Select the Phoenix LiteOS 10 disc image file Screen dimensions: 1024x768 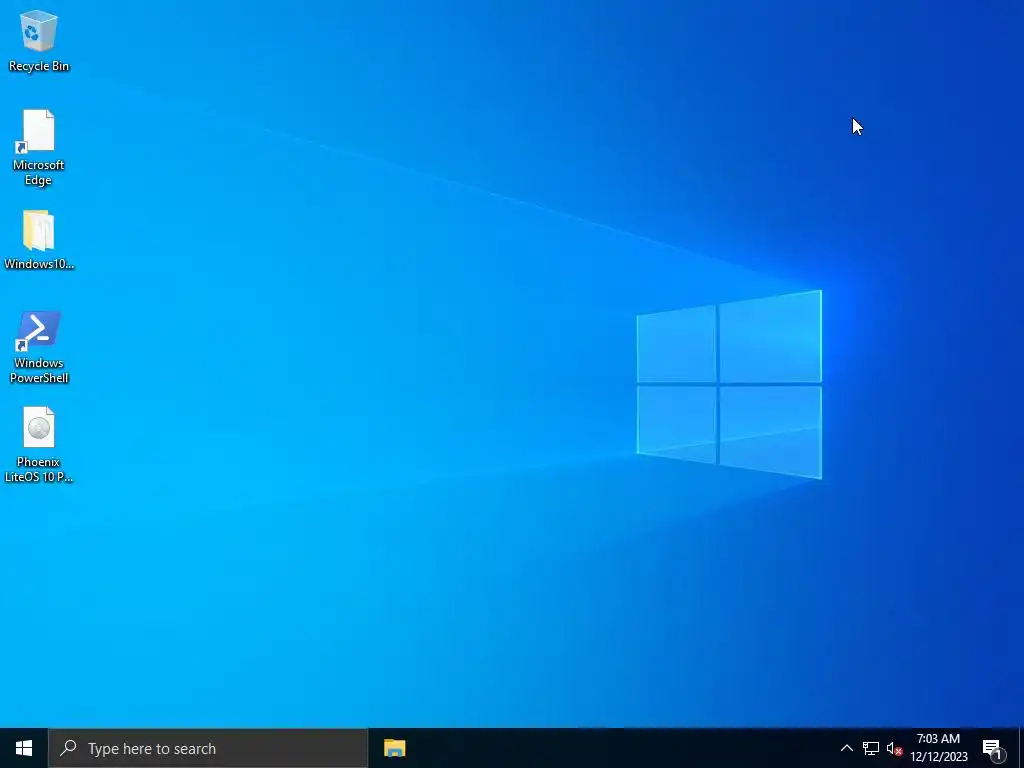click(x=39, y=445)
